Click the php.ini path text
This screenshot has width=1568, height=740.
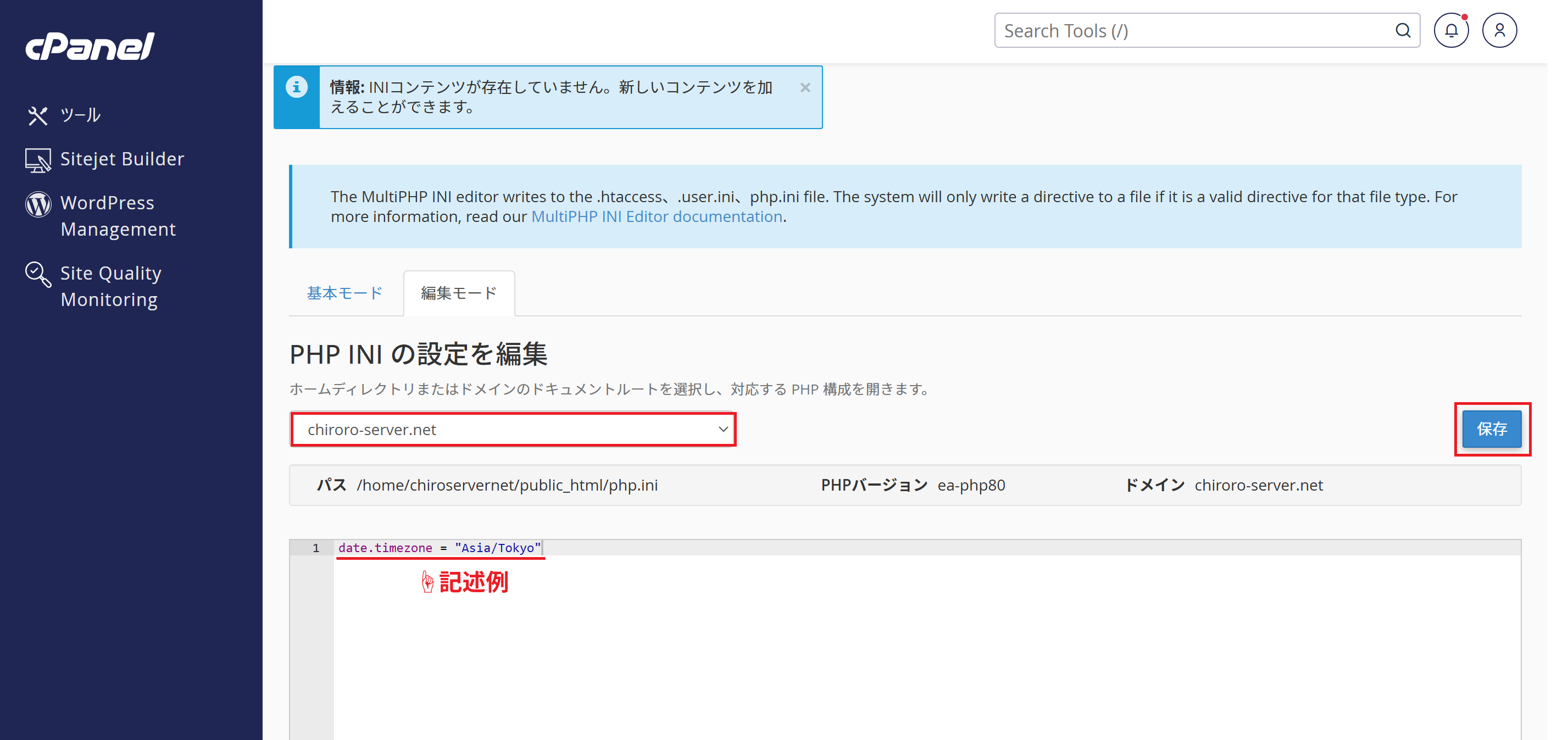pos(507,485)
